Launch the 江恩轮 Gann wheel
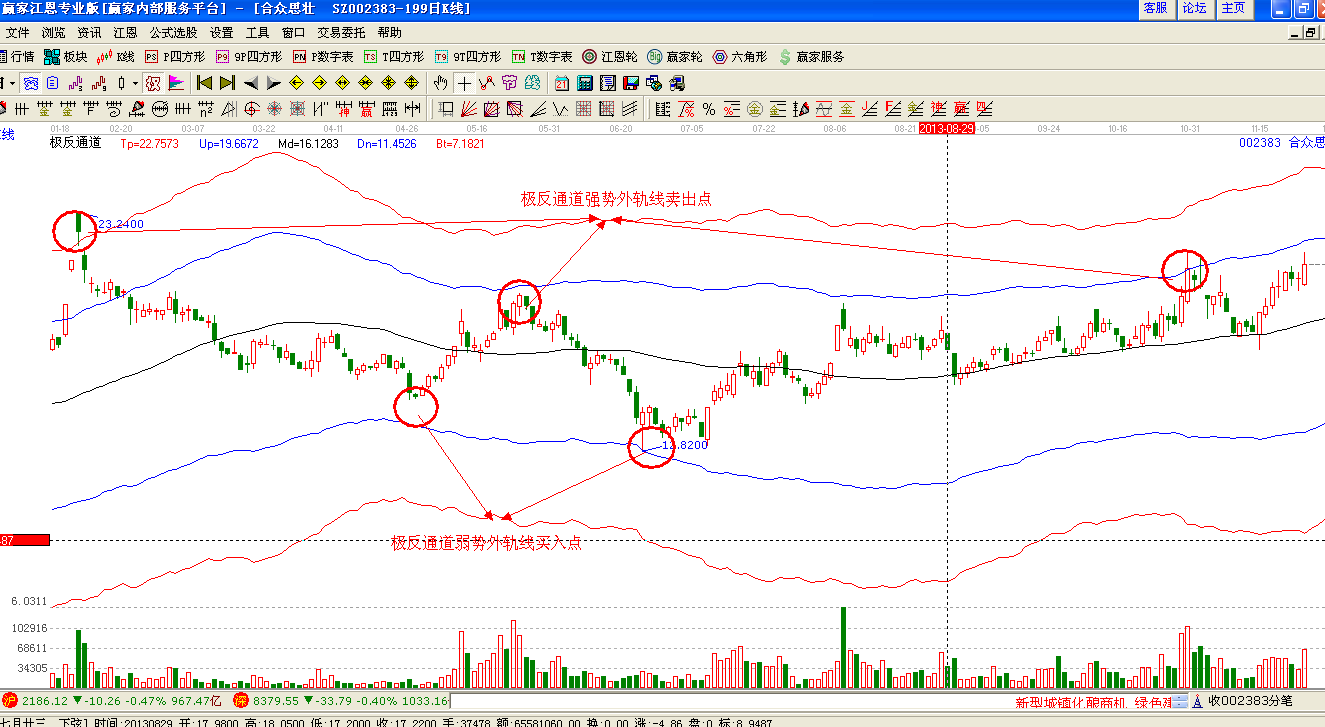 point(610,57)
